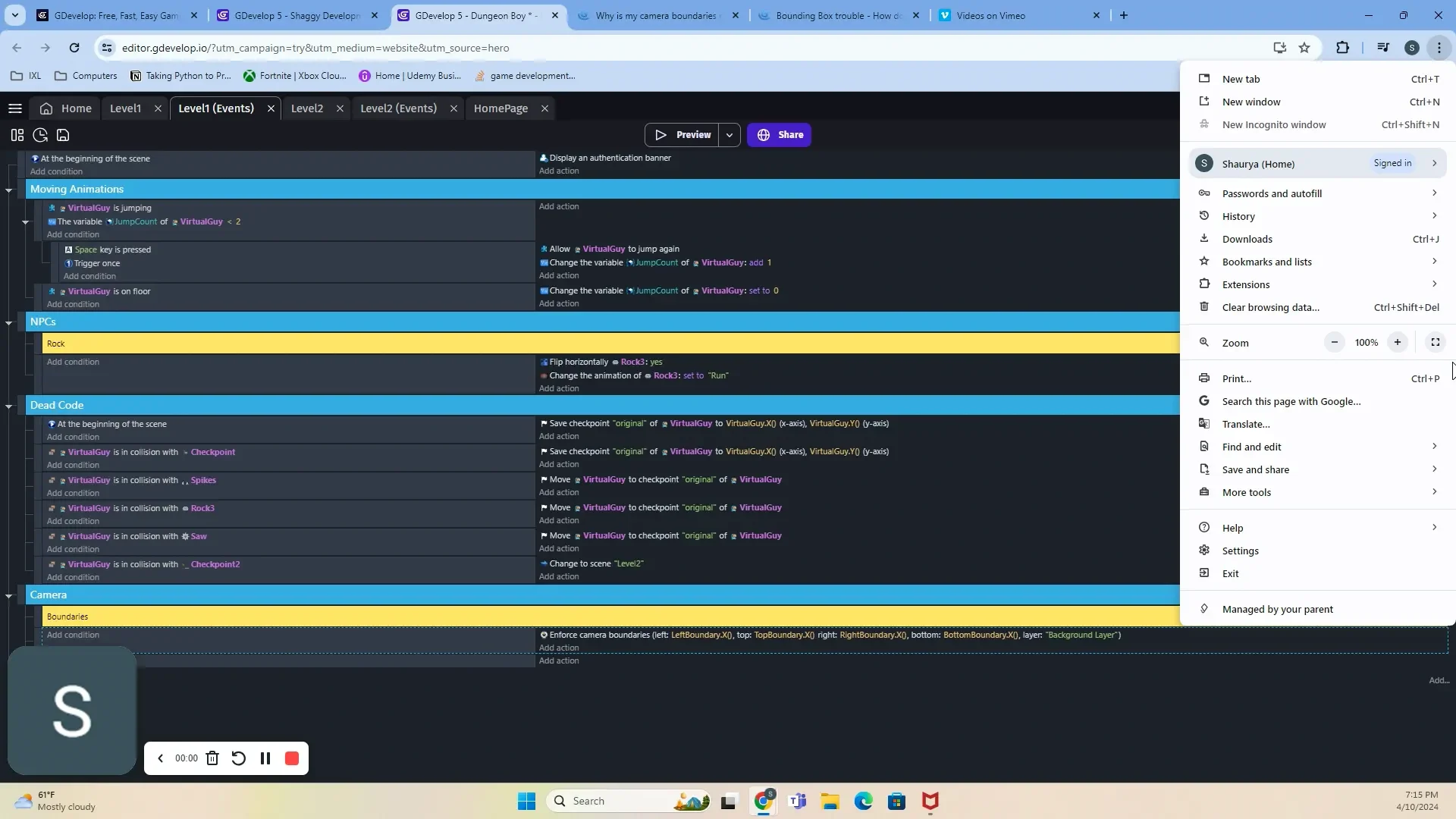Delete the recording with trash icon
Image resolution: width=1456 pixels, height=819 pixels.
pyautogui.click(x=212, y=758)
